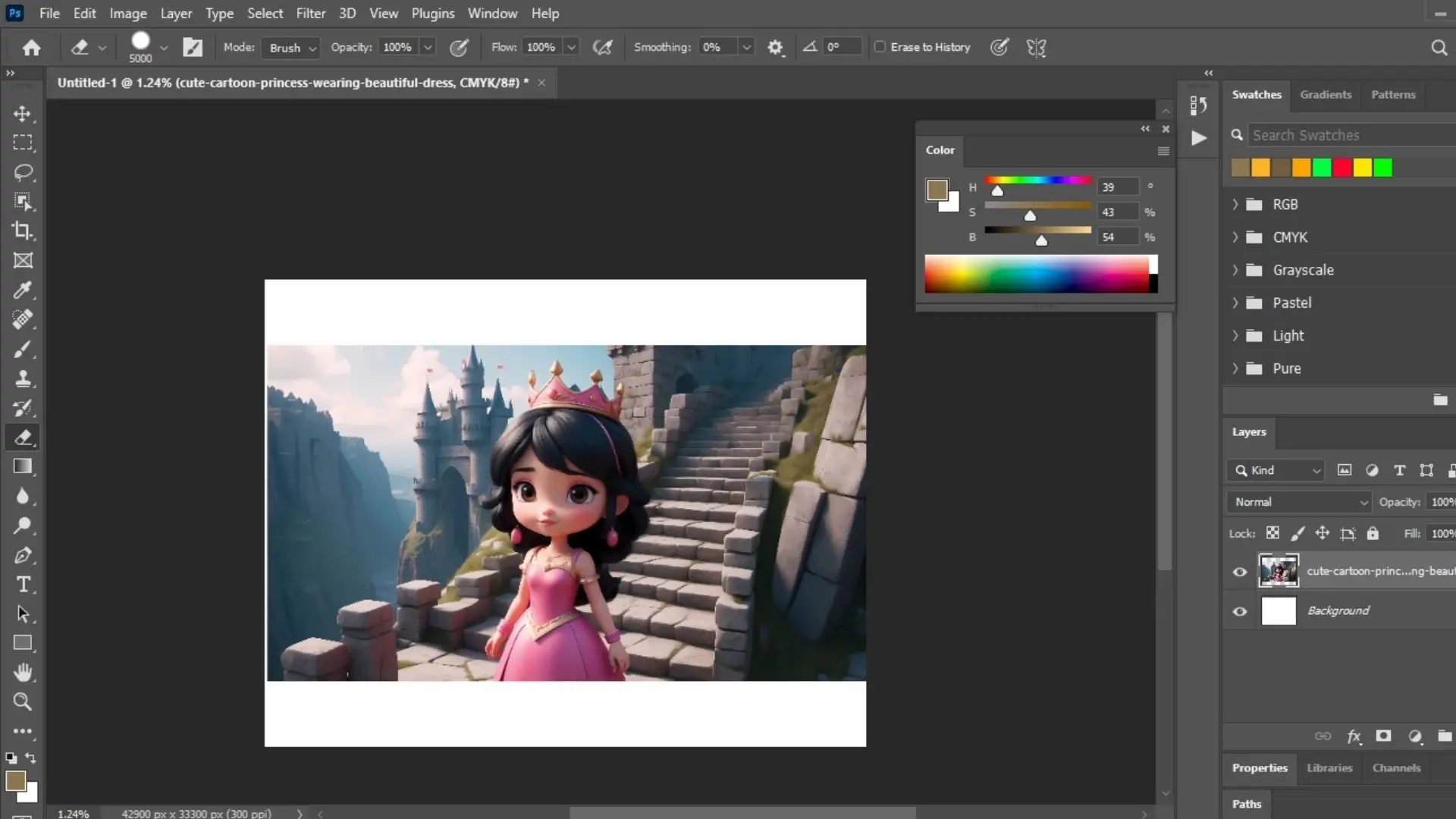Select the Spot Healing Brush tool
1456x819 pixels.
23,319
